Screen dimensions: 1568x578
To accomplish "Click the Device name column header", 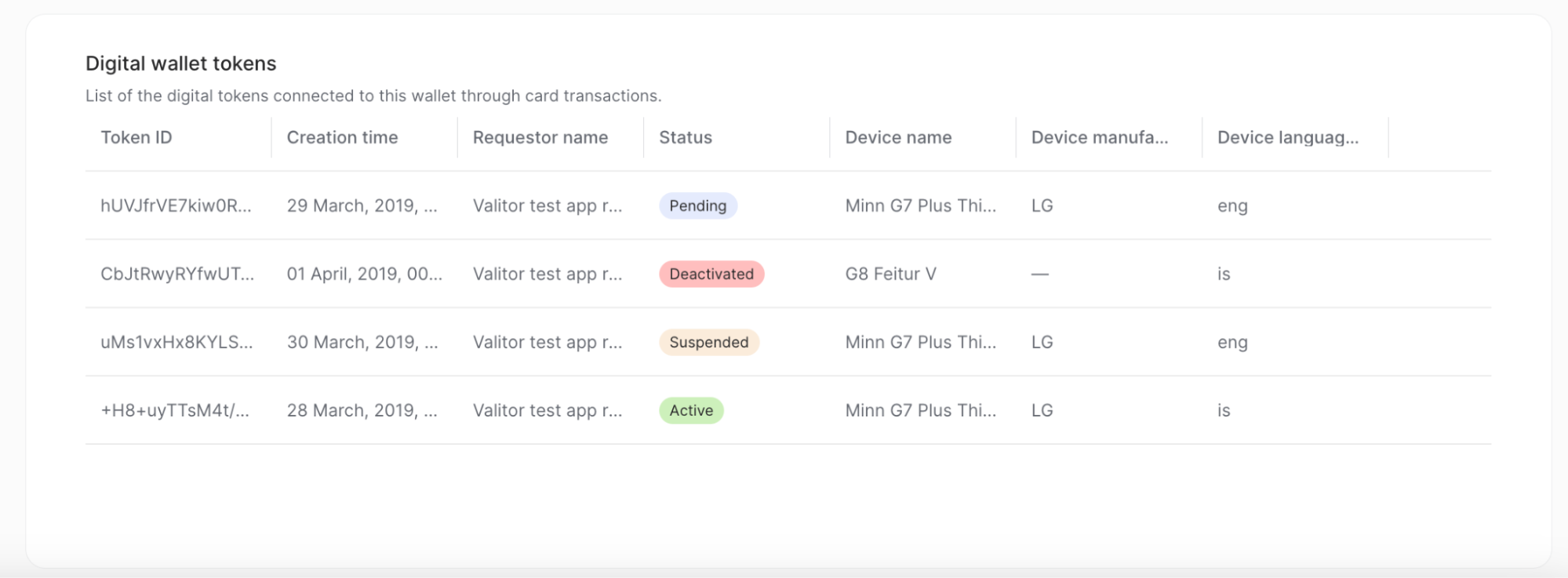I will click(898, 137).
